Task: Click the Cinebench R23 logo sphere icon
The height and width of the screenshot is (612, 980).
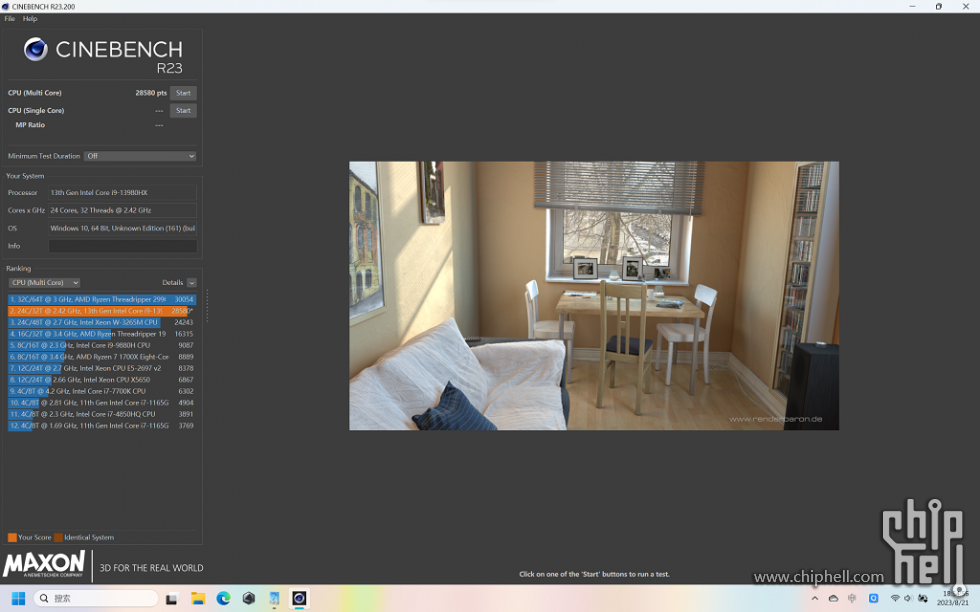Action: [36, 49]
